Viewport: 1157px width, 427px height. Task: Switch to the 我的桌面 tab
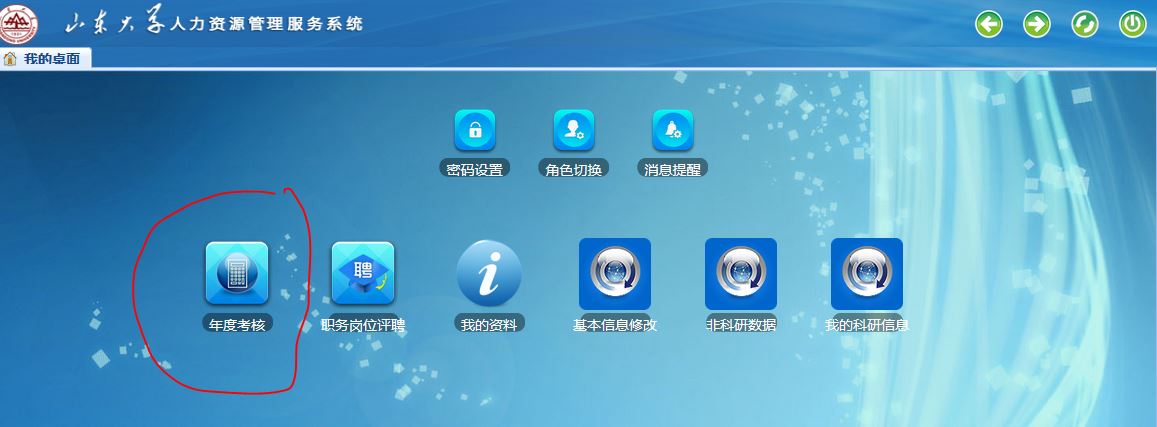[x=53, y=58]
